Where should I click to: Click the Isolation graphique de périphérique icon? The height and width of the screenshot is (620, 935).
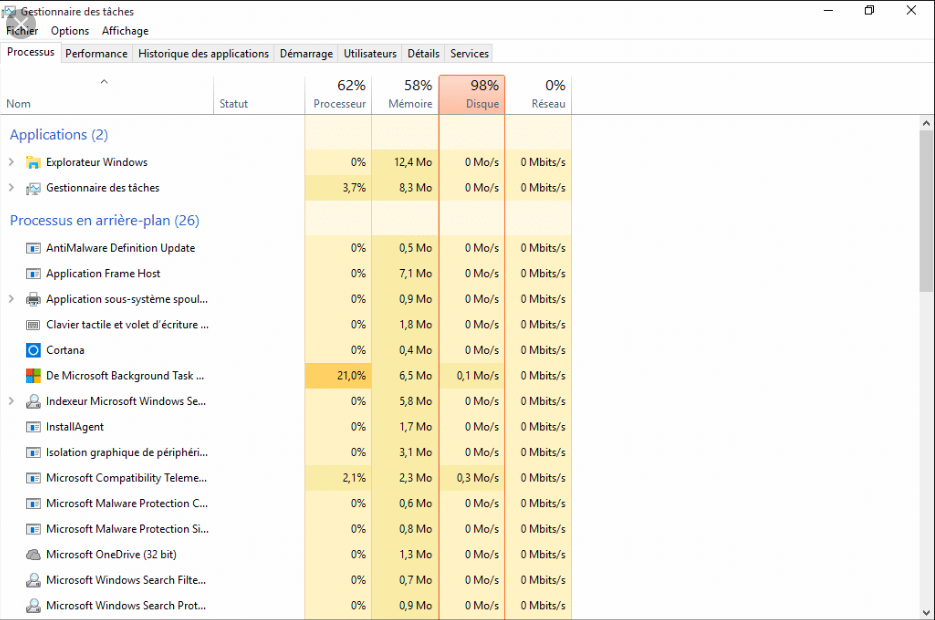pos(33,452)
